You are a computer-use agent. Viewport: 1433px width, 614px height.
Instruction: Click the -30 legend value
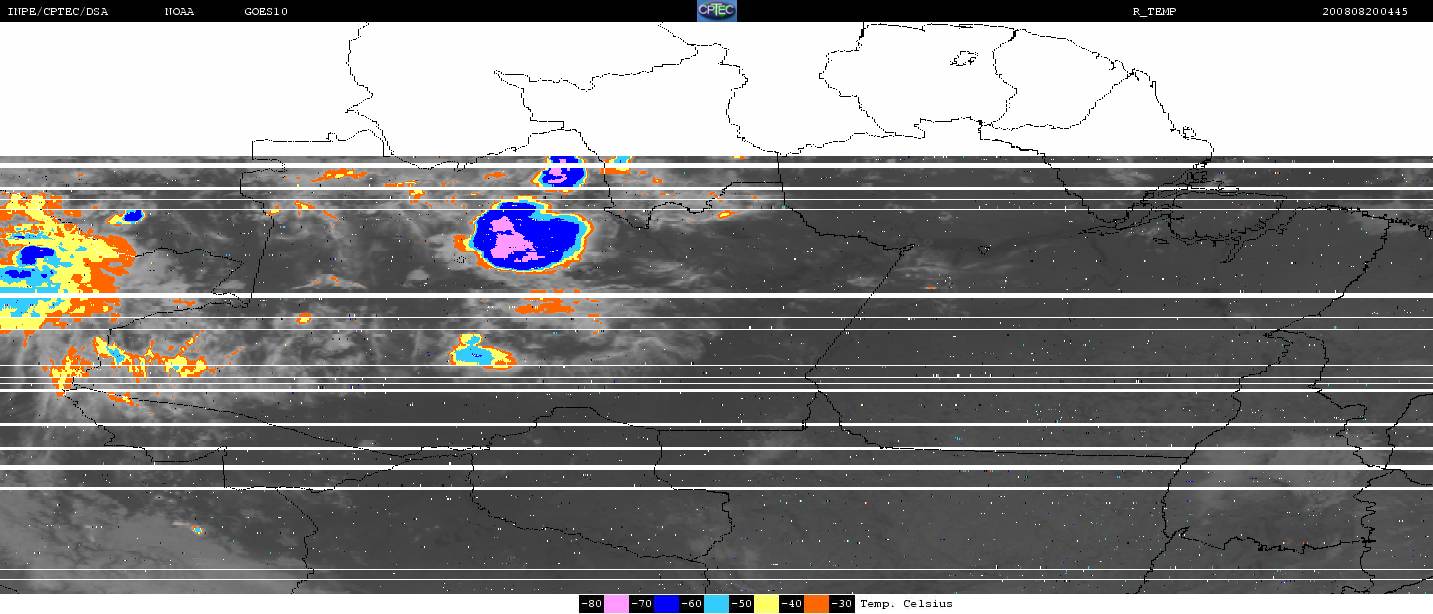(842, 604)
